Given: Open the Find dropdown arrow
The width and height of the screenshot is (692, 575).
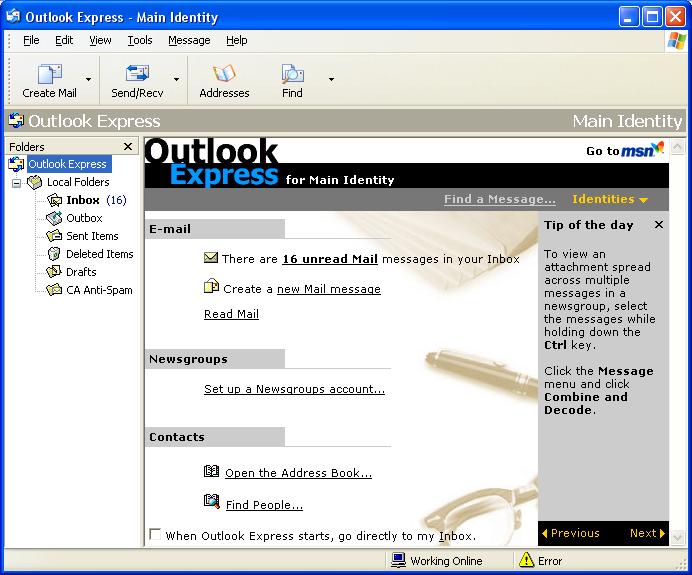Looking at the screenshot, I should coord(331,79).
